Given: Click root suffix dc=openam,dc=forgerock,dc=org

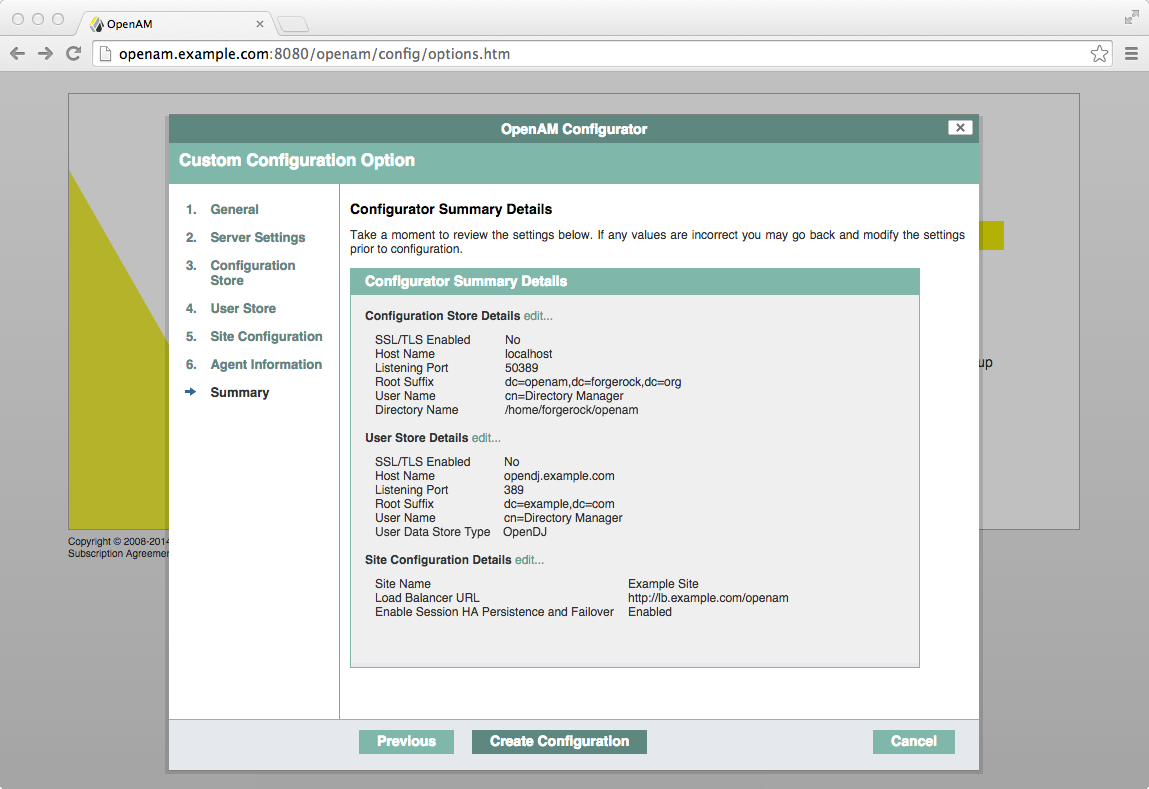Looking at the screenshot, I should (593, 382).
